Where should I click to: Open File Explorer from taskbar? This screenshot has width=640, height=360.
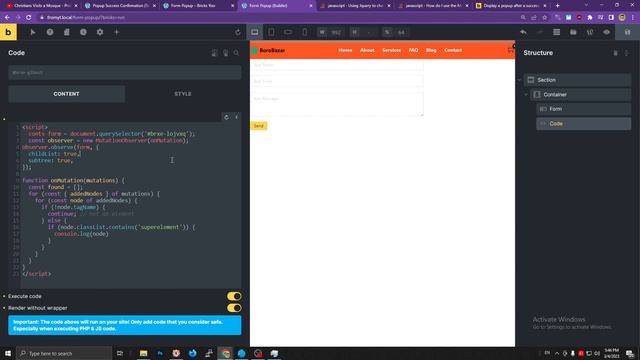[144, 353]
